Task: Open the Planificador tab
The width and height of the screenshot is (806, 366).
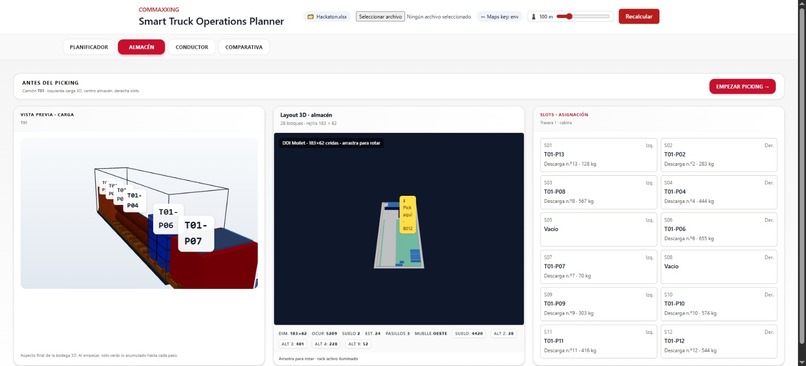Action: coord(89,47)
